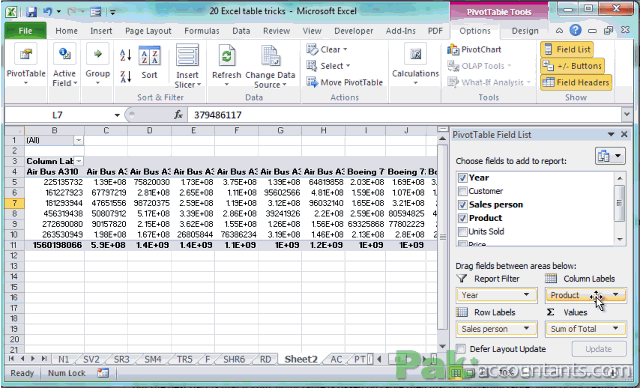
Task: Sort Z to A descending icon
Action: [x=125, y=76]
